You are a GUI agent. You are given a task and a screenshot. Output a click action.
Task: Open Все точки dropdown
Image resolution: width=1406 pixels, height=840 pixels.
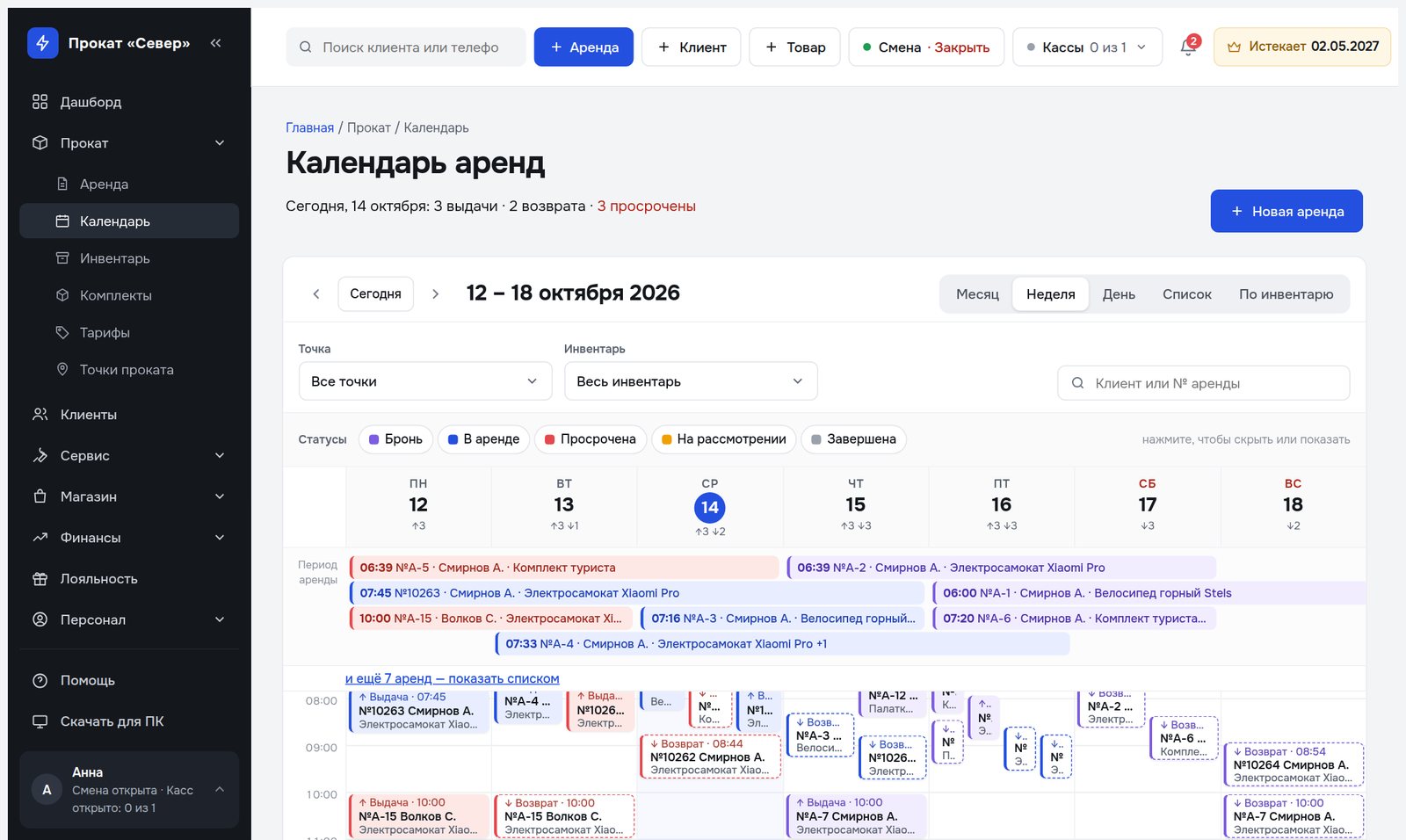(x=425, y=381)
